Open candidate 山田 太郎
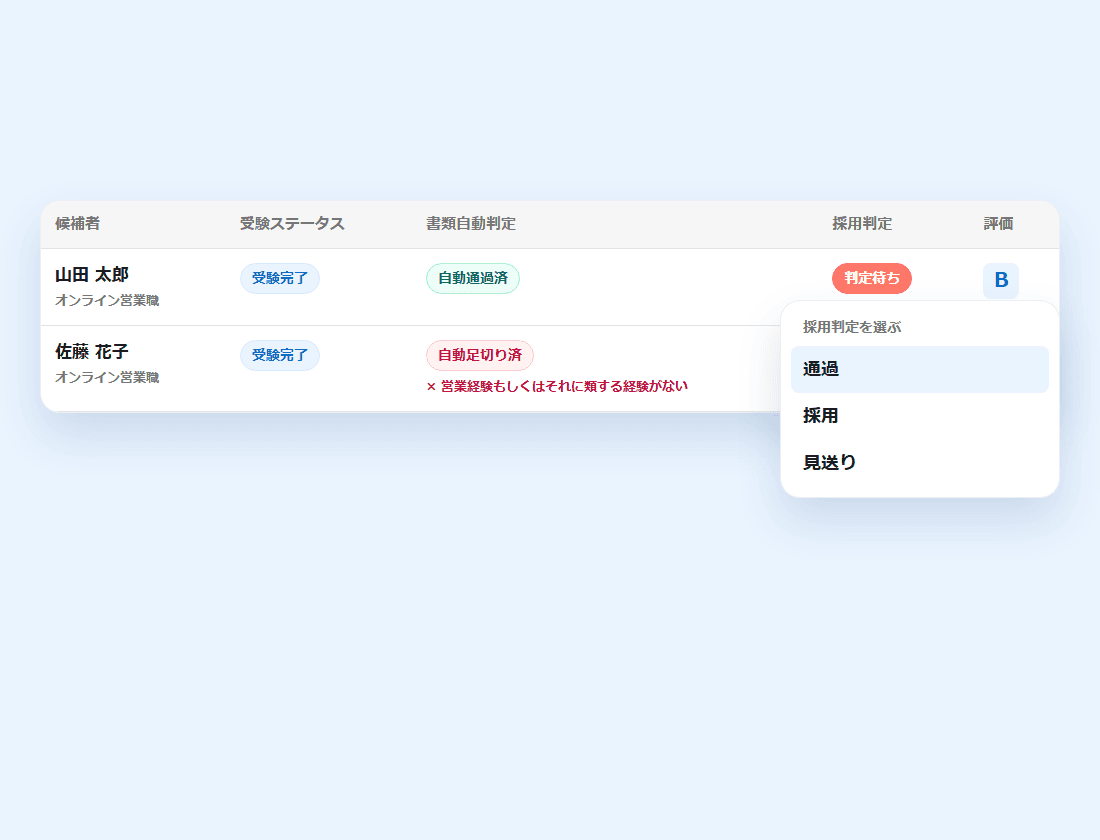 [92, 274]
